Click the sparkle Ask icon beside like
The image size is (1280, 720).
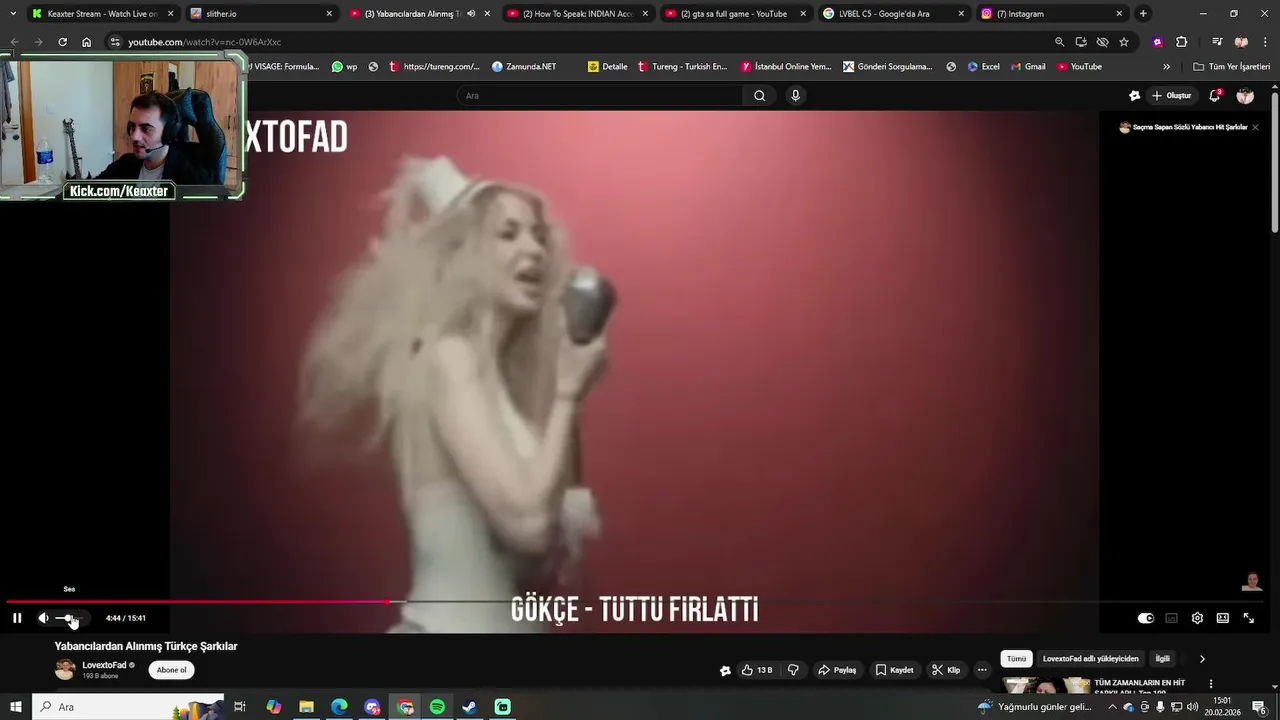point(725,670)
